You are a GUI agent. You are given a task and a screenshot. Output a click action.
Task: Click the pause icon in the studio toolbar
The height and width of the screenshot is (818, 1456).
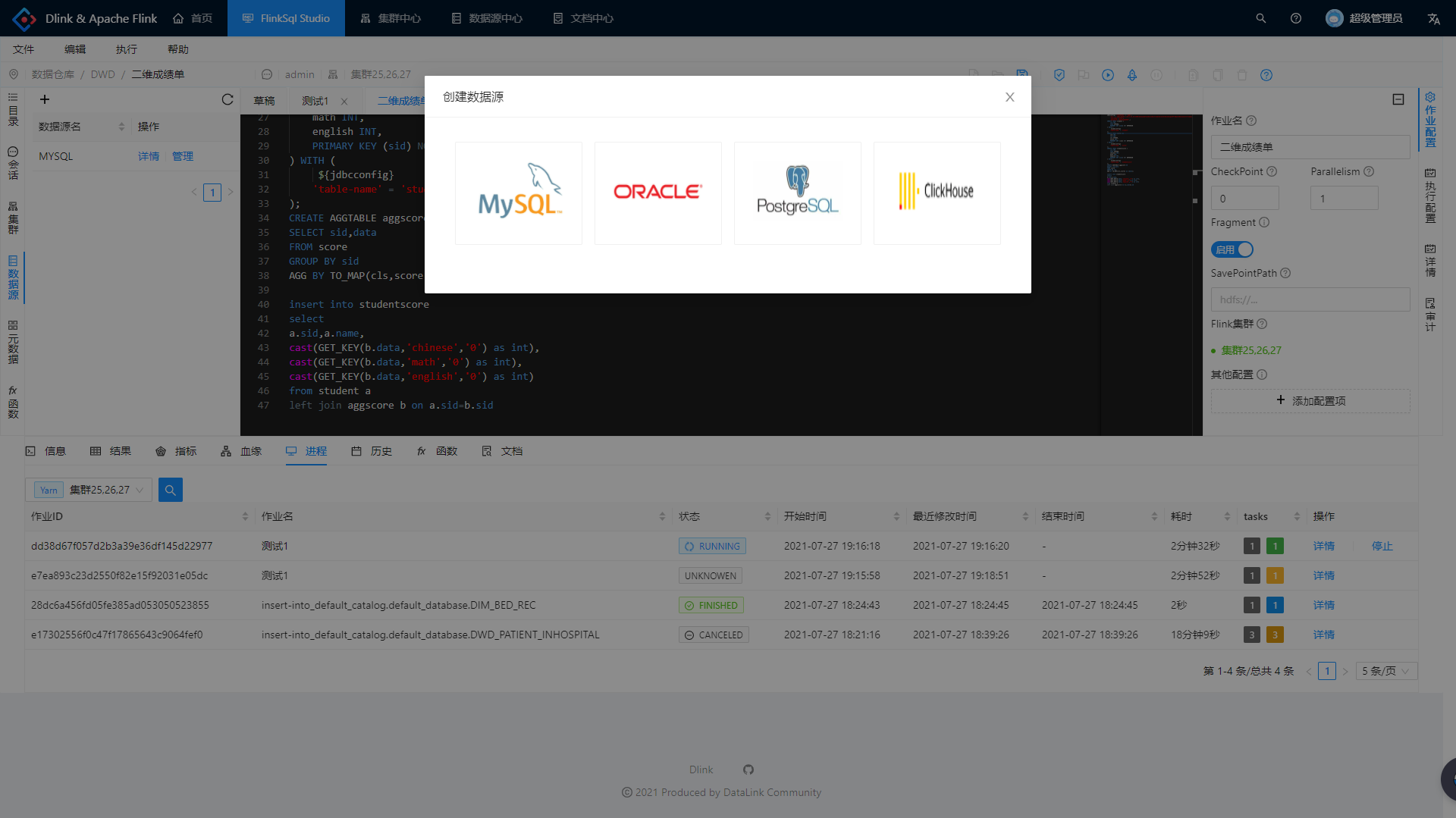coord(1156,75)
